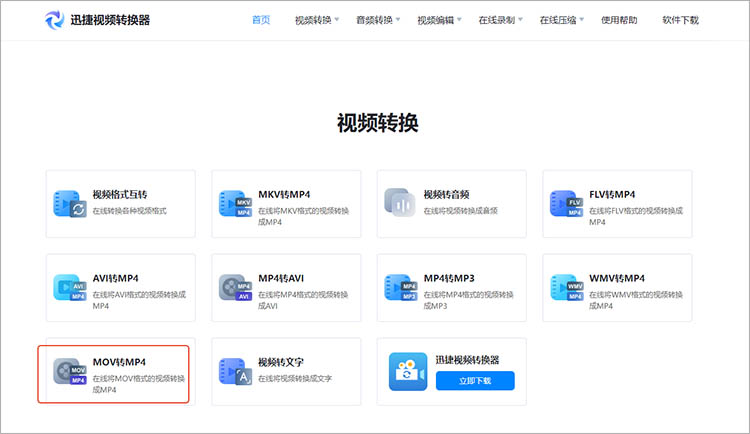Expand the 在线录制 dropdown arrow
The image size is (750, 434).
pos(520,20)
